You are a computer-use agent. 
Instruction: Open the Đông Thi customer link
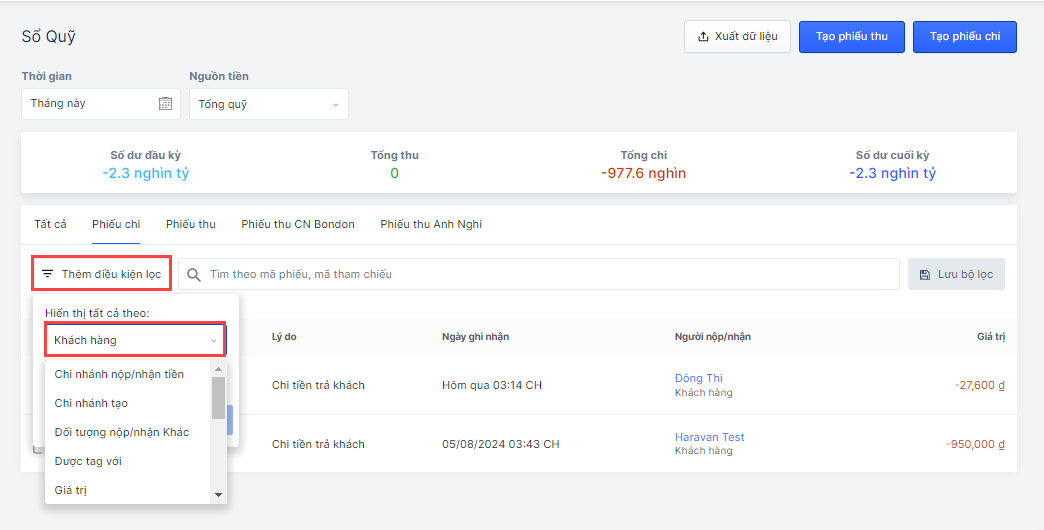(x=698, y=378)
